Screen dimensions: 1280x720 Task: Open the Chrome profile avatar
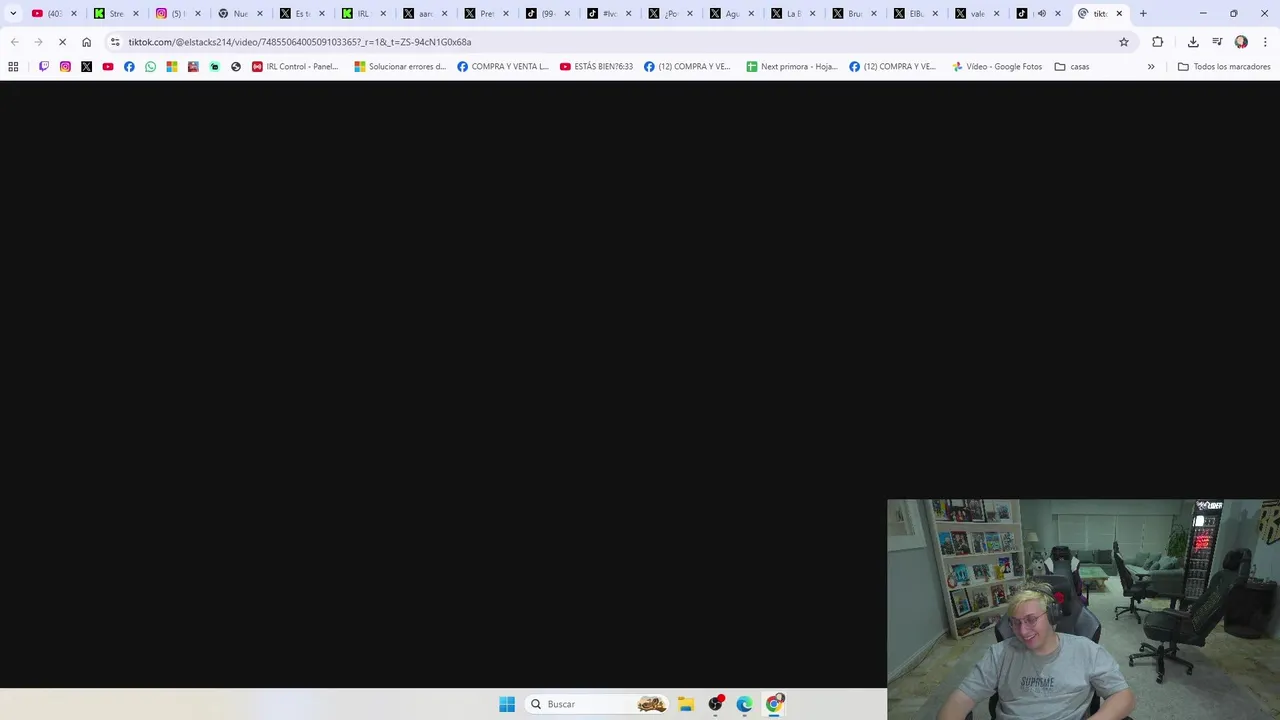pyautogui.click(x=1241, y=42)
